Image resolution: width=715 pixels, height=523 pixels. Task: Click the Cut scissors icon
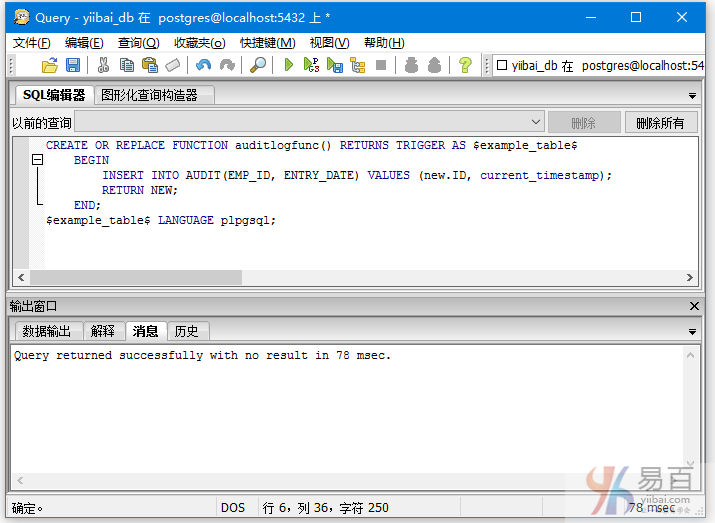click(x=103, y=65)
